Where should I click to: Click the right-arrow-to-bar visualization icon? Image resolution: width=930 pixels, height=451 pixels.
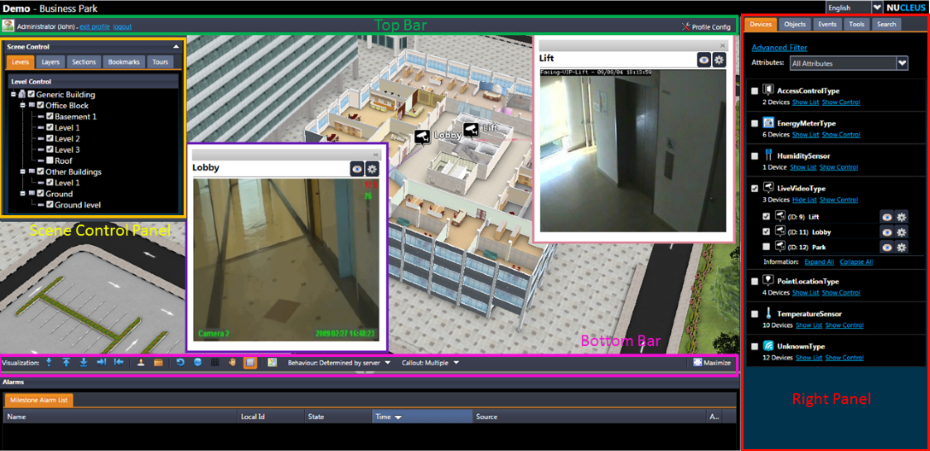(101, 363)
